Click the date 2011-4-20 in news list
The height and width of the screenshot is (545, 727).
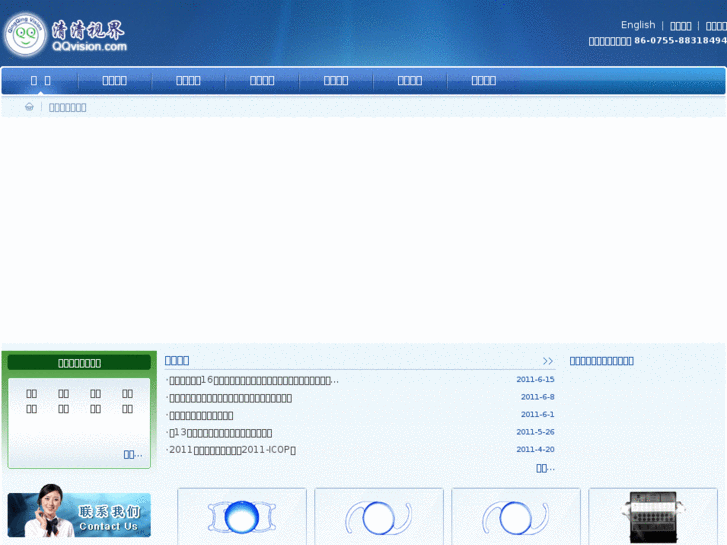click(x=535, y=449)
